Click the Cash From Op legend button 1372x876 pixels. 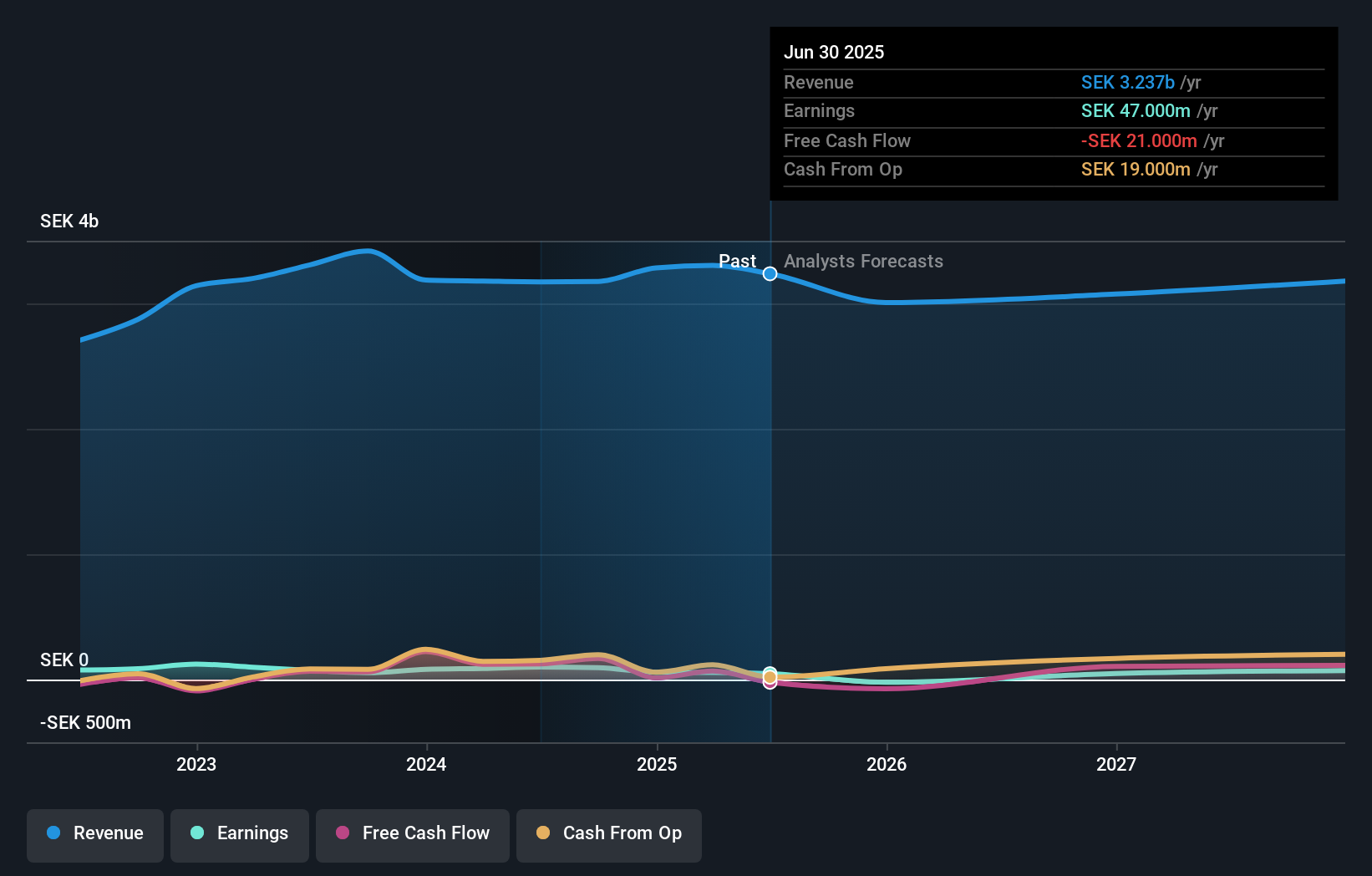[608, 835]
